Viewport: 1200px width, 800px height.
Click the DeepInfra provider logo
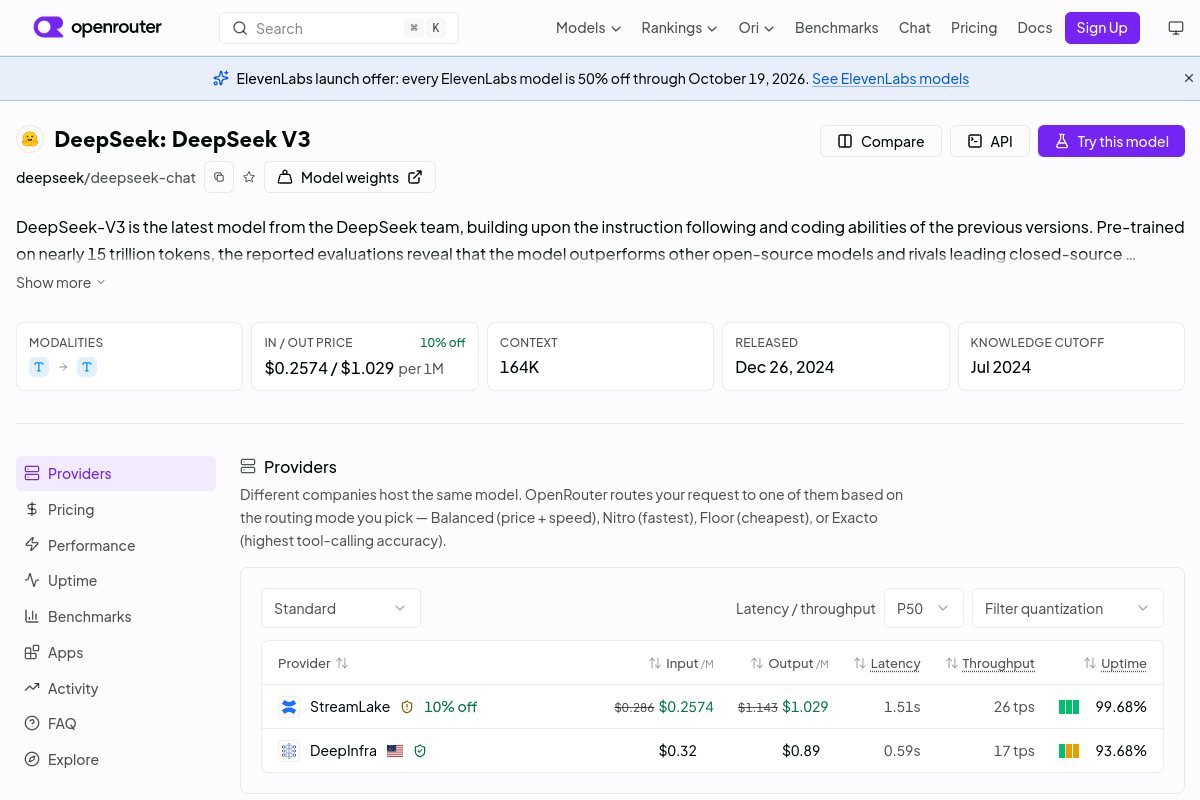click(289, 751)
